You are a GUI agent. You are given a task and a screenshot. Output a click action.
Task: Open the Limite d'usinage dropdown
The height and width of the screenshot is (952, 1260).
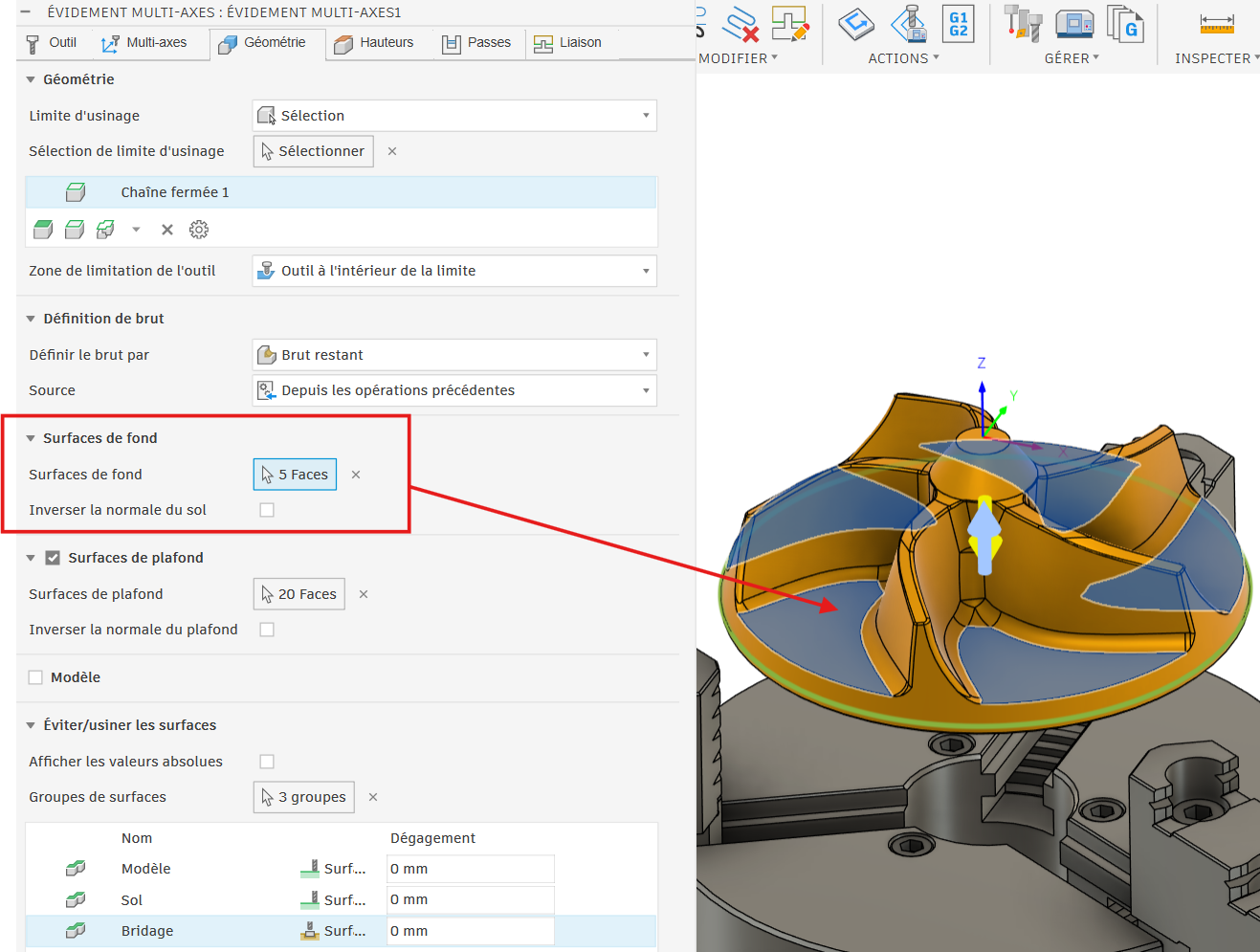point(454,116)
